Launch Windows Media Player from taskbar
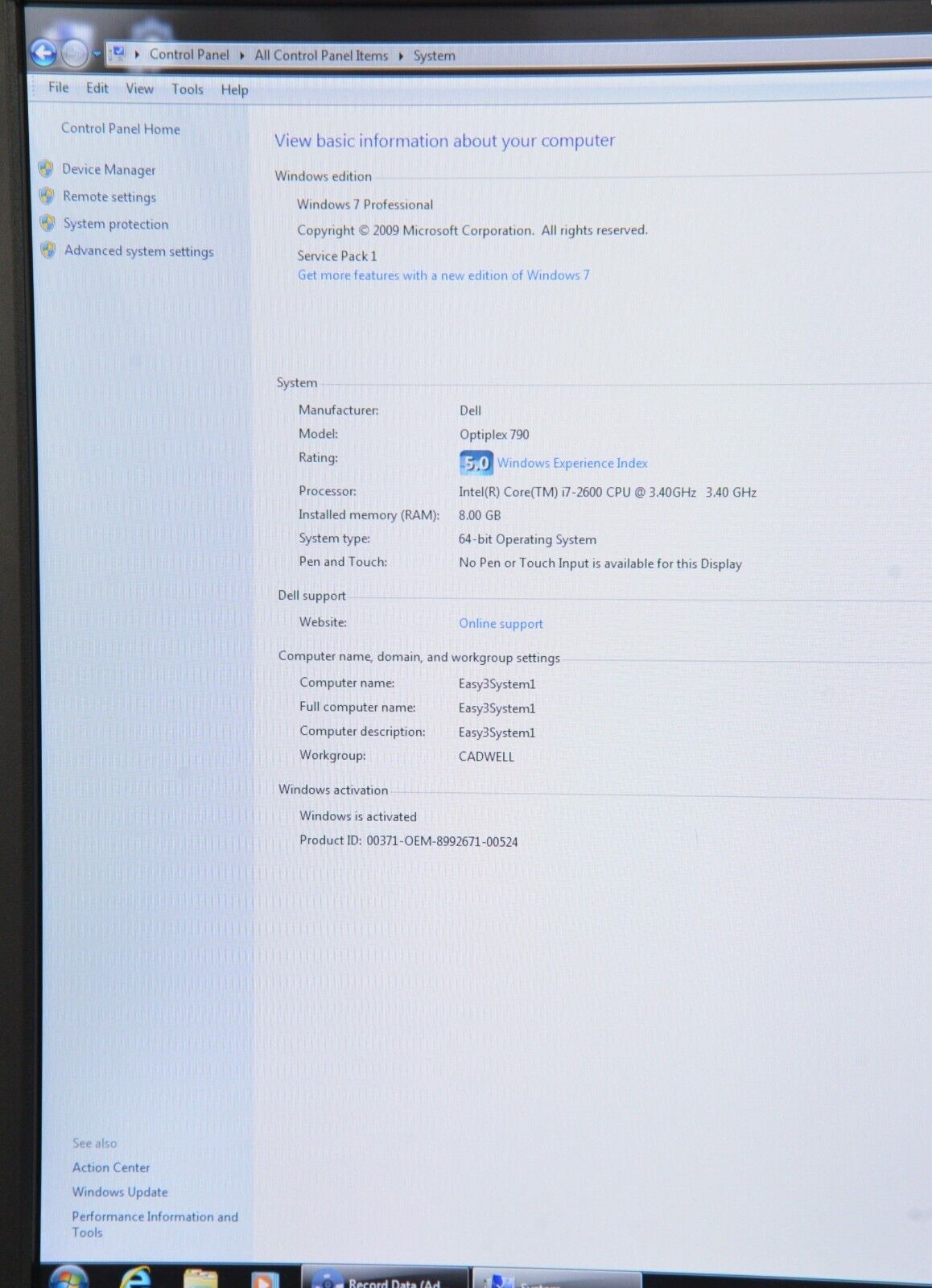932x1288 pixels. click(x=265, y=1279)
